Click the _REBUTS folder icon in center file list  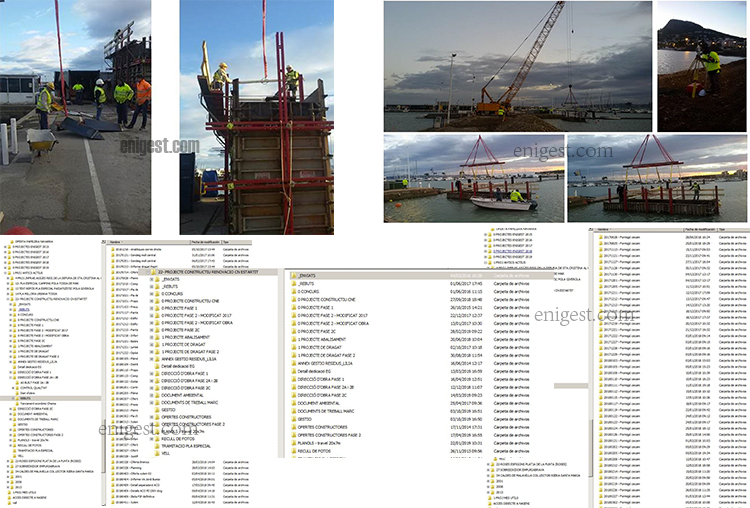click(294, 283)
